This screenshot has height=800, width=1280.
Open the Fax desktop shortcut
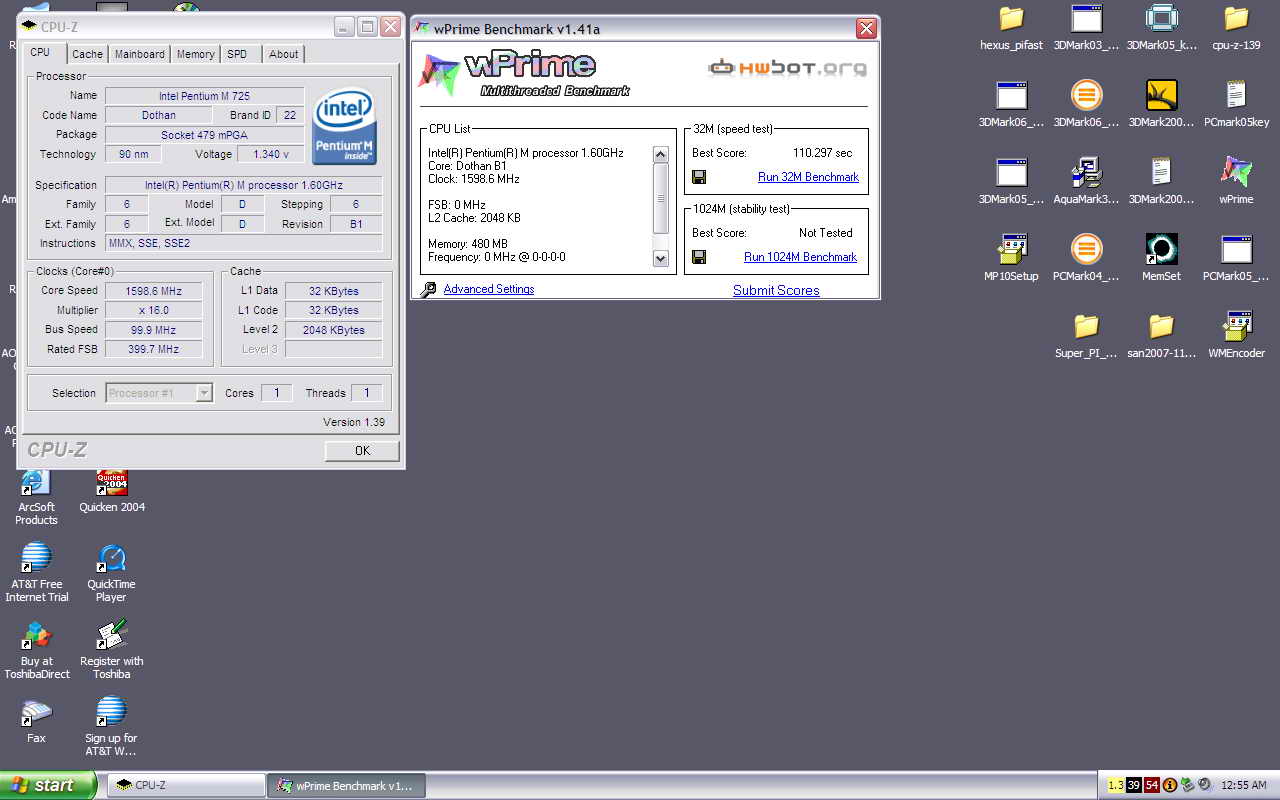coord(36,720)
